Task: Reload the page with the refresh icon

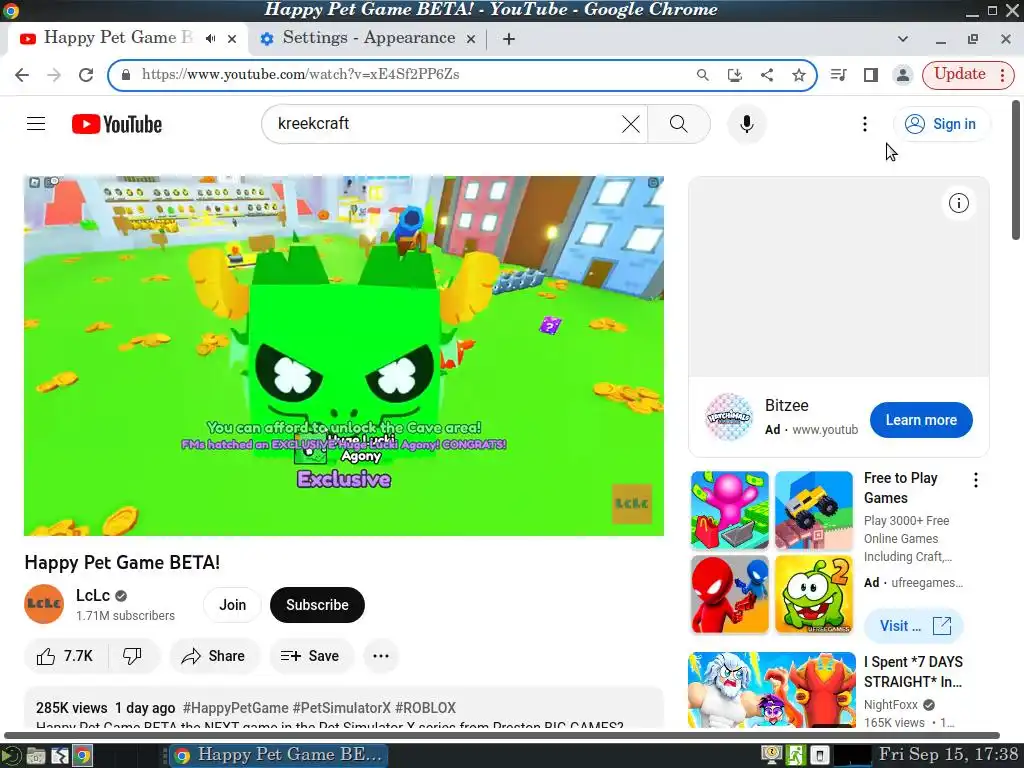Action: (x=86, y=74)
